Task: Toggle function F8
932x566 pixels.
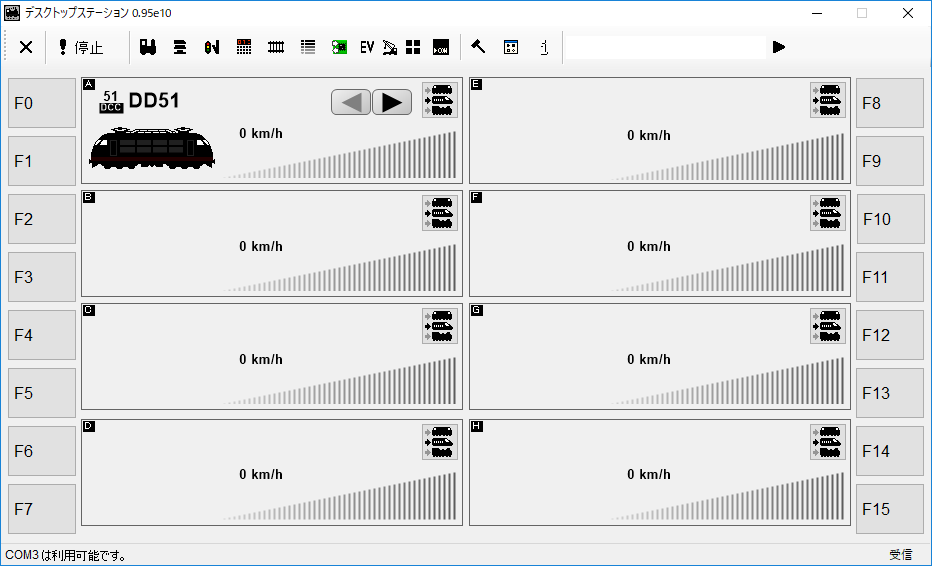Action: point(890,103)
